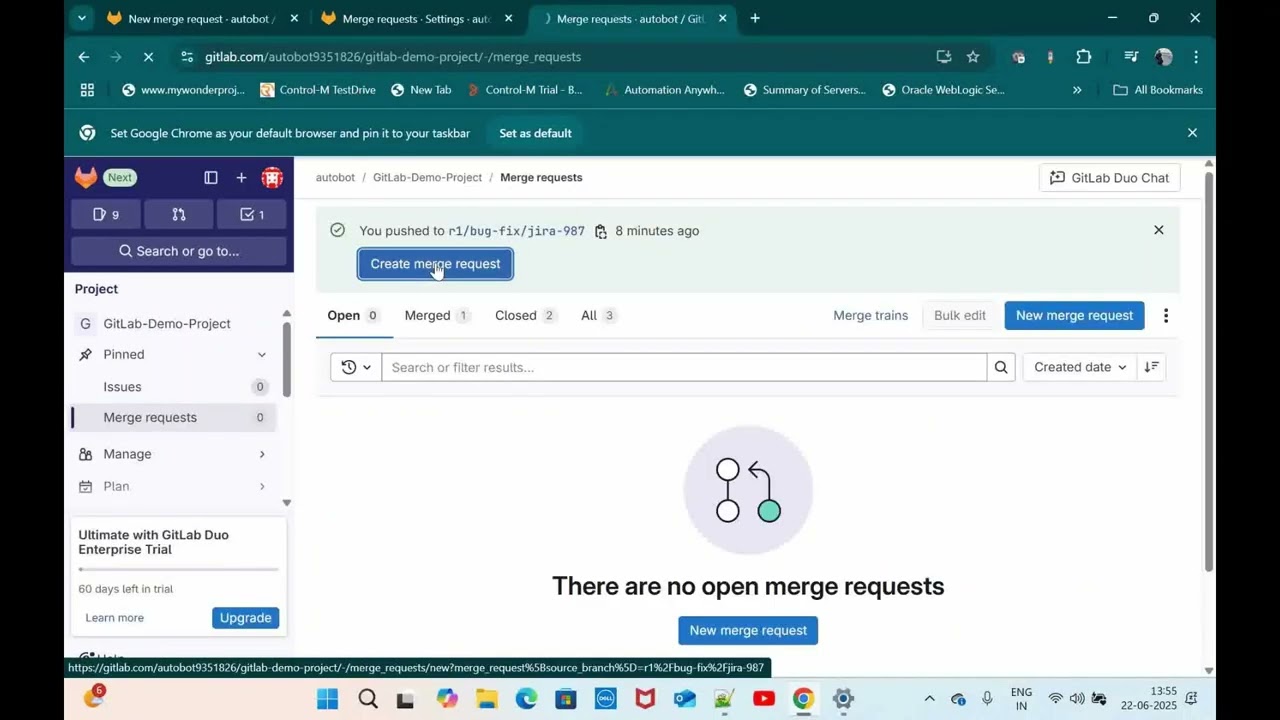Screen dimensions: 1280x720
Task: Open the merge requests shortcut icon
Action: click(179, 214)
